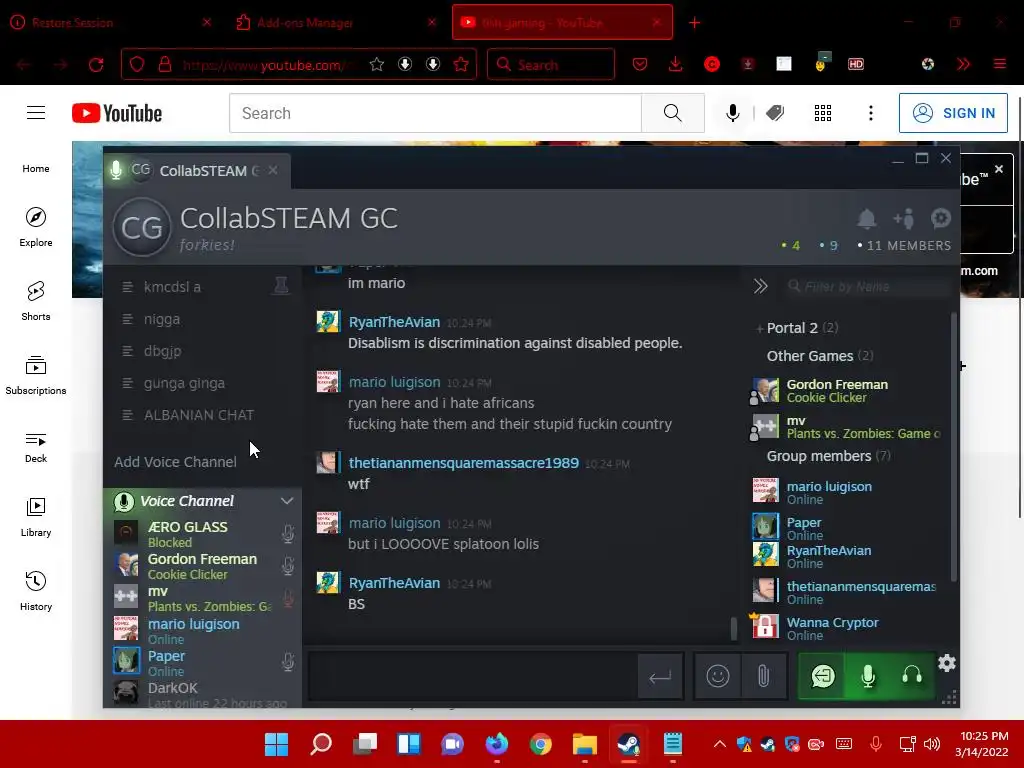Click the browser reload button
This screenshot has width=1024, height=768.
96,65
